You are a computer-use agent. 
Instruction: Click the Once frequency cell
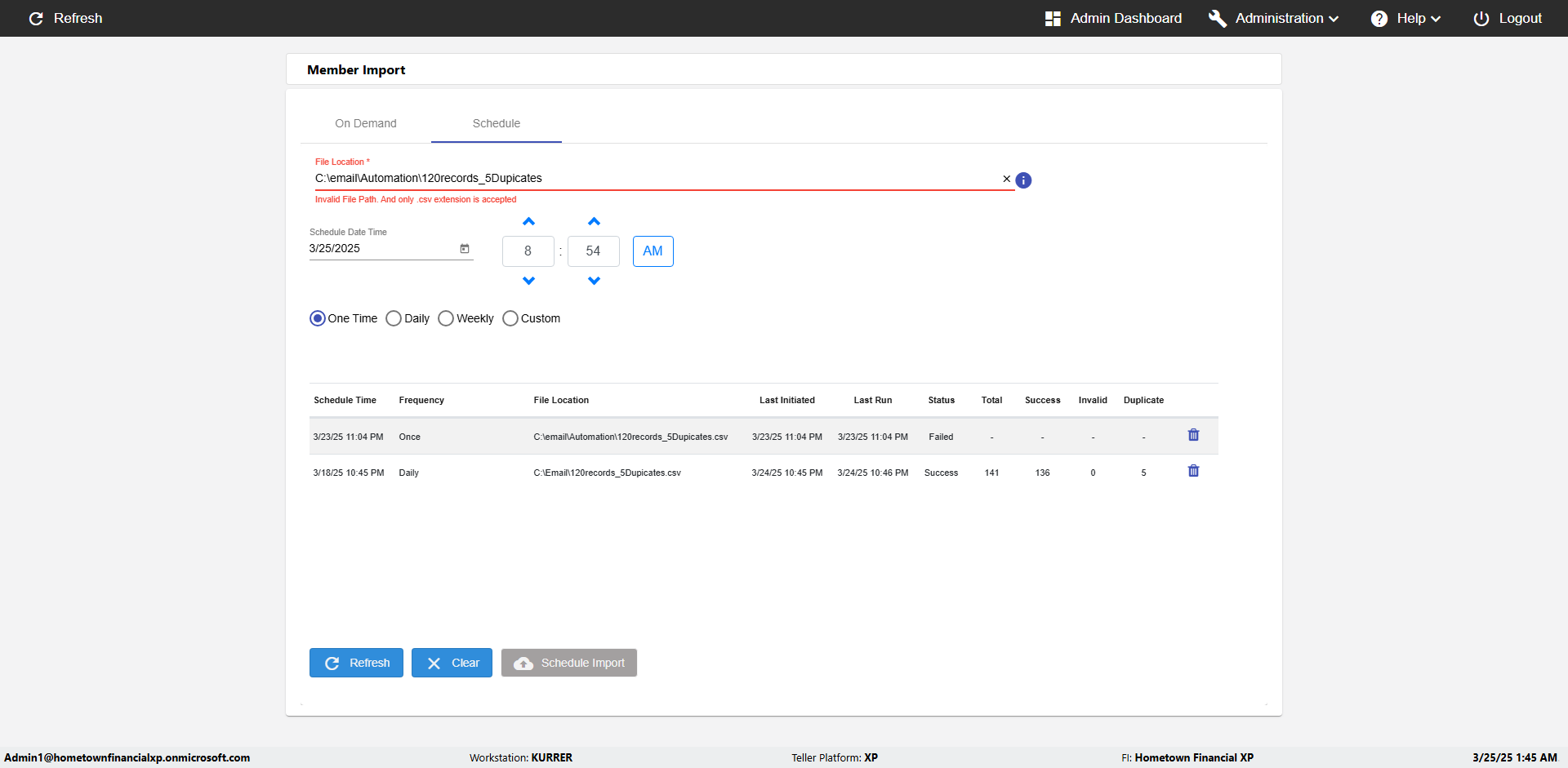click(409, 437)
